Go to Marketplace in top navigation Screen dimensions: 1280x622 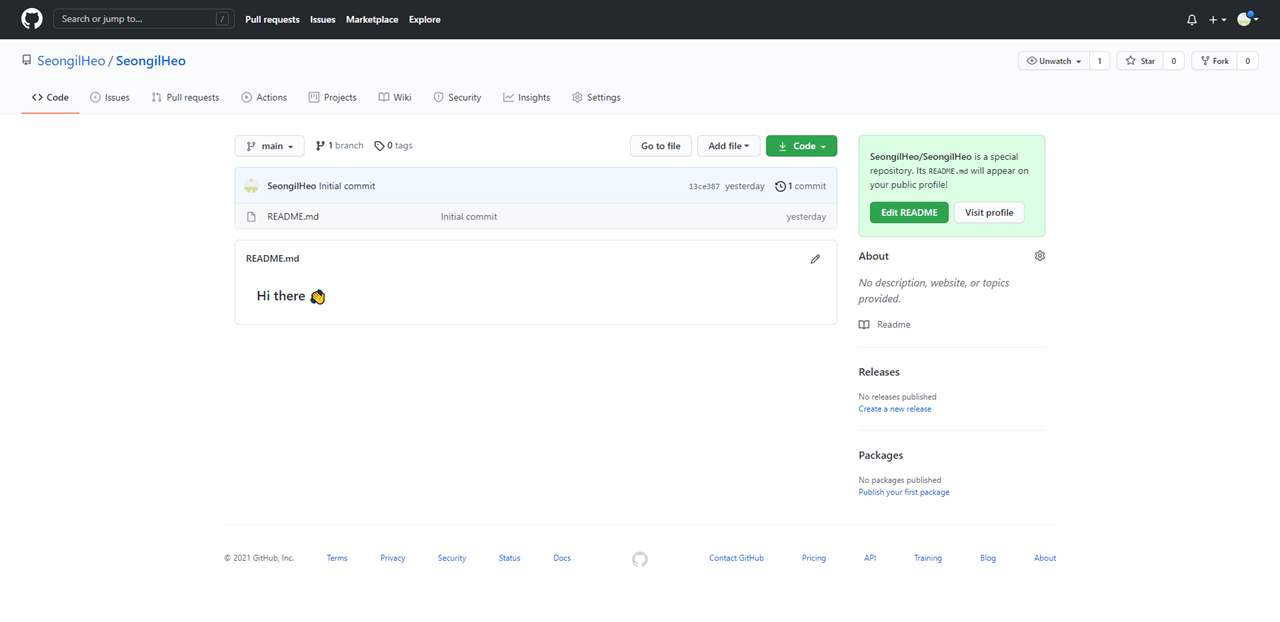coord(372,19)
